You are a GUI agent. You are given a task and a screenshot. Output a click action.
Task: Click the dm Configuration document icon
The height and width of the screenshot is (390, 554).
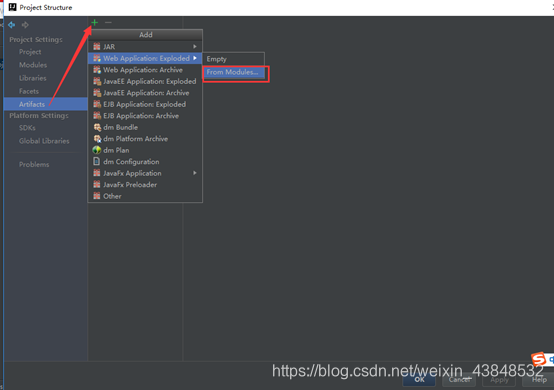coord(96,161)
